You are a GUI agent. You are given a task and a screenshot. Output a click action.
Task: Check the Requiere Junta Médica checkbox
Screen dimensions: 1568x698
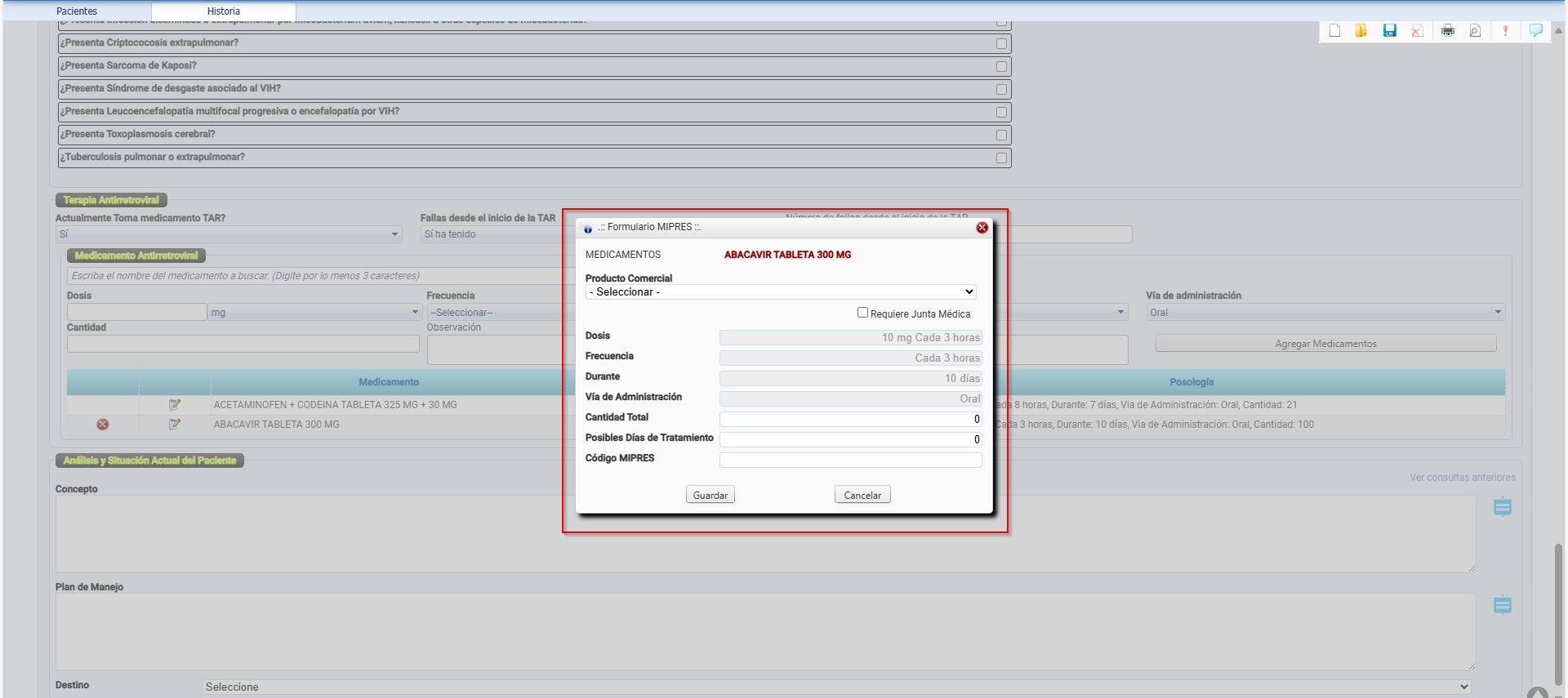tap(862, 313)
